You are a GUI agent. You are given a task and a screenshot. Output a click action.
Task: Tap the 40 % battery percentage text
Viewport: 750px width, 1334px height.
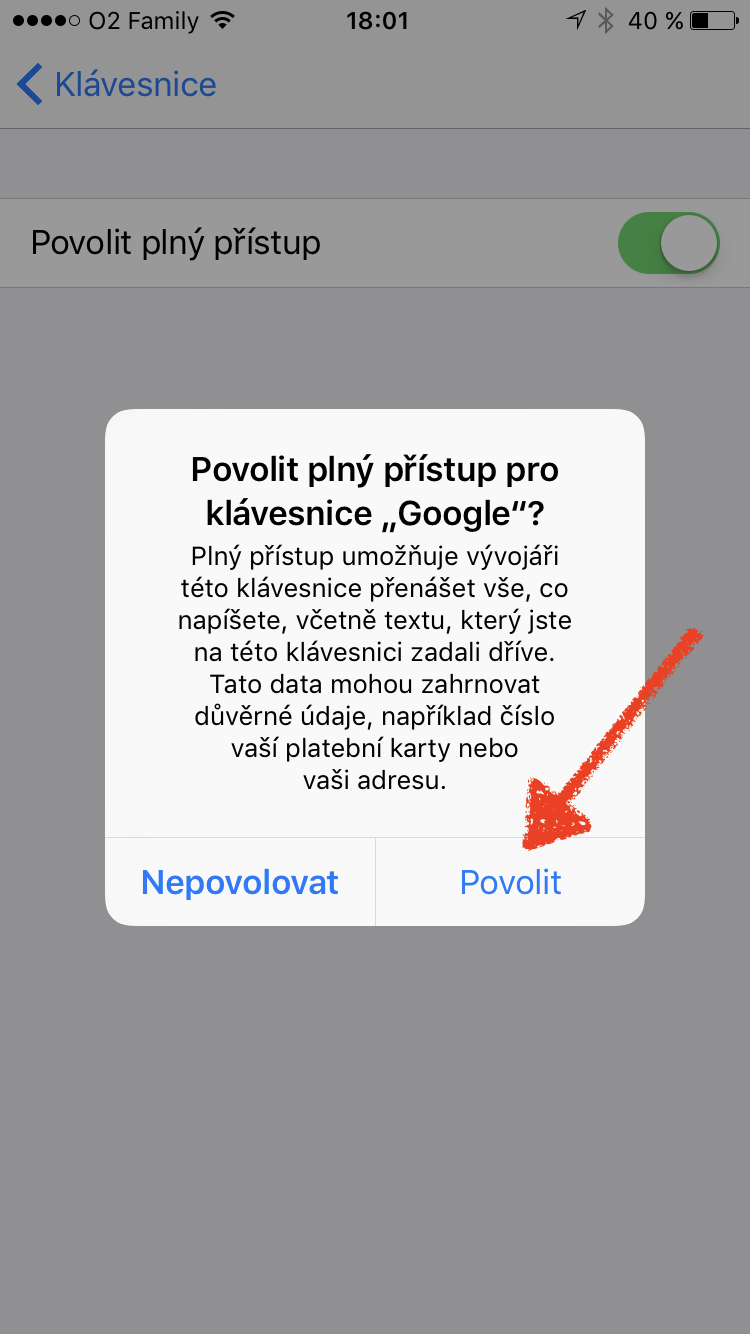pos(655,20)
